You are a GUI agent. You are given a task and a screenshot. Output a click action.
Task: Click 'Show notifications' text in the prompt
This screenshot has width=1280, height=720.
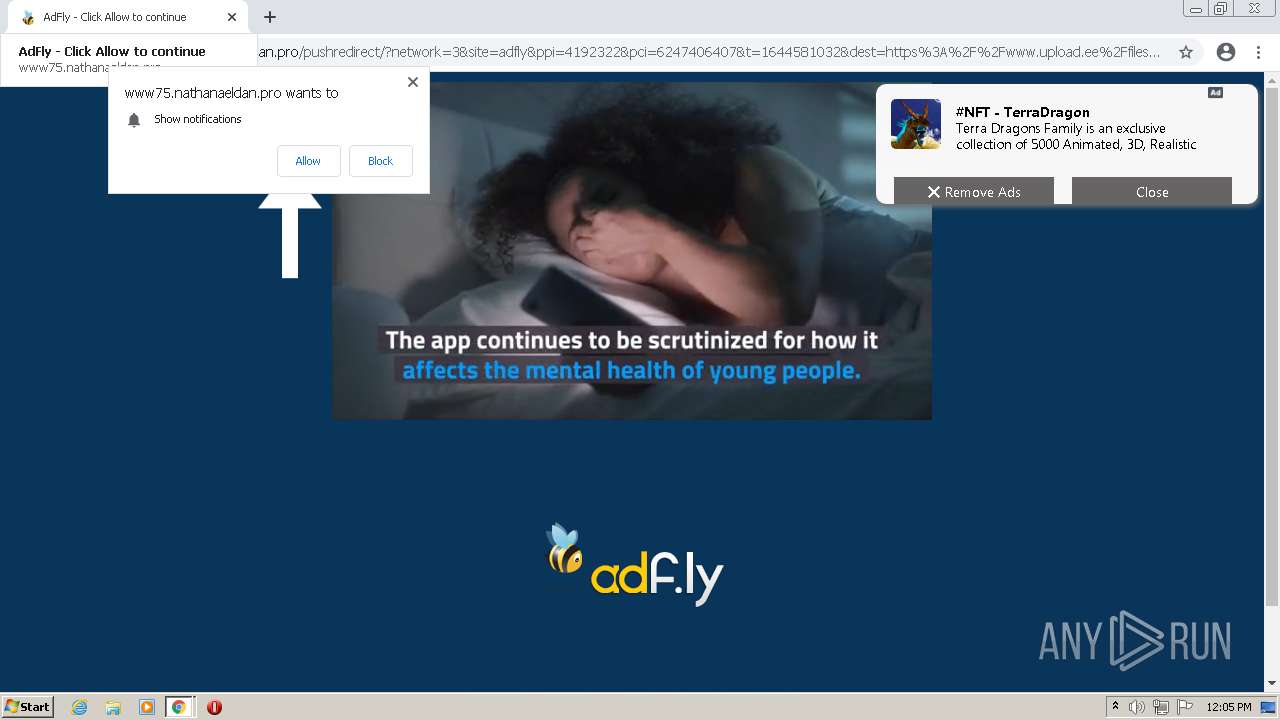pyautogui.click(x=198, y=119)
